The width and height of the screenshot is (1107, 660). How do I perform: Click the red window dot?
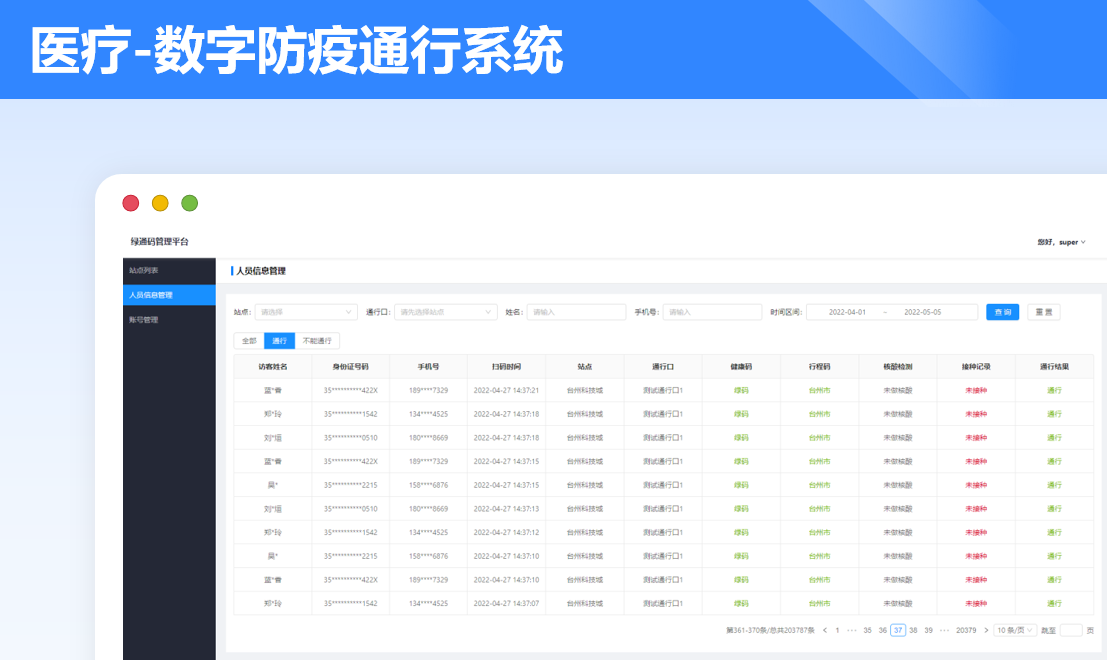(131, 203)
